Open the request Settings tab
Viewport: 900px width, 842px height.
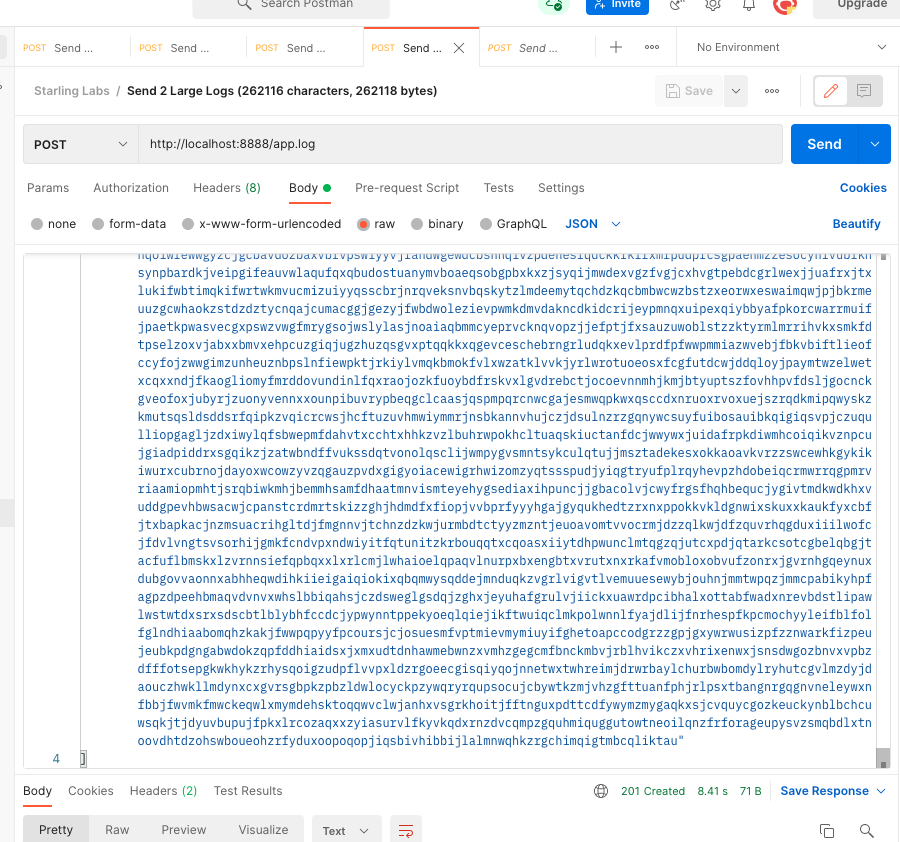(561, 188)
